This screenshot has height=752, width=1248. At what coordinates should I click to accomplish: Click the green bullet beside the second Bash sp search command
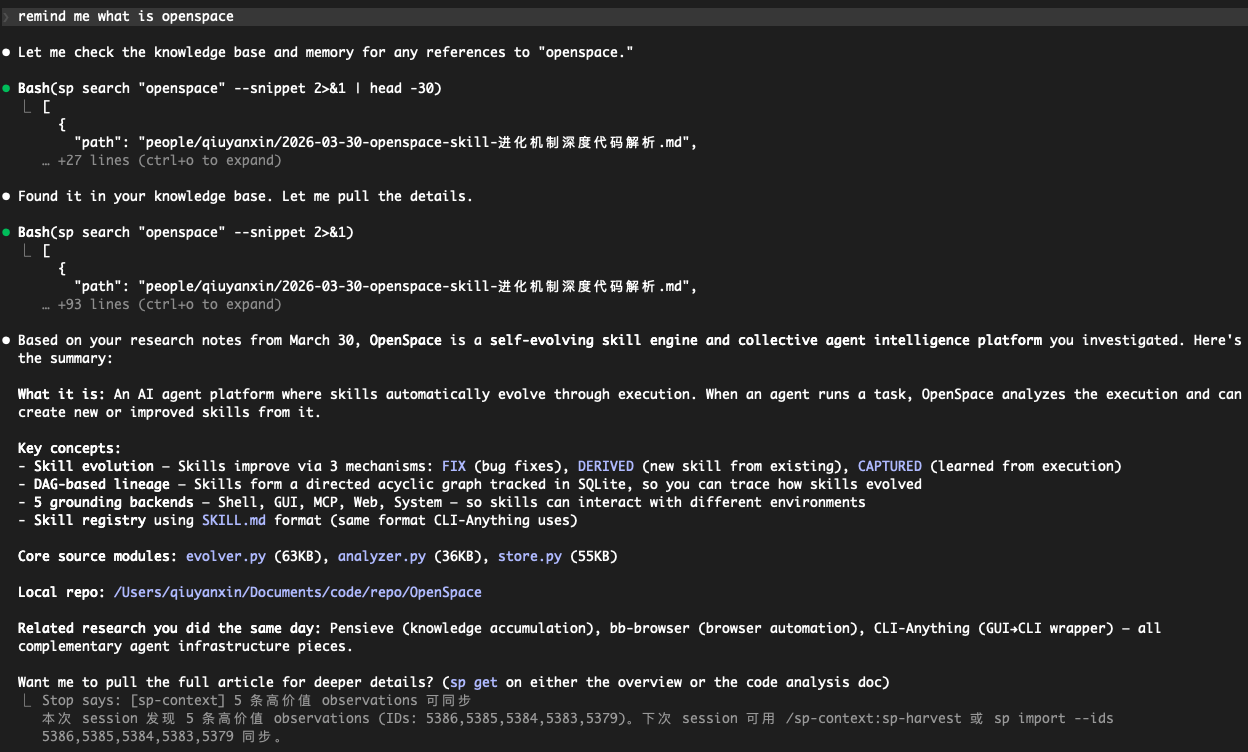7,232
